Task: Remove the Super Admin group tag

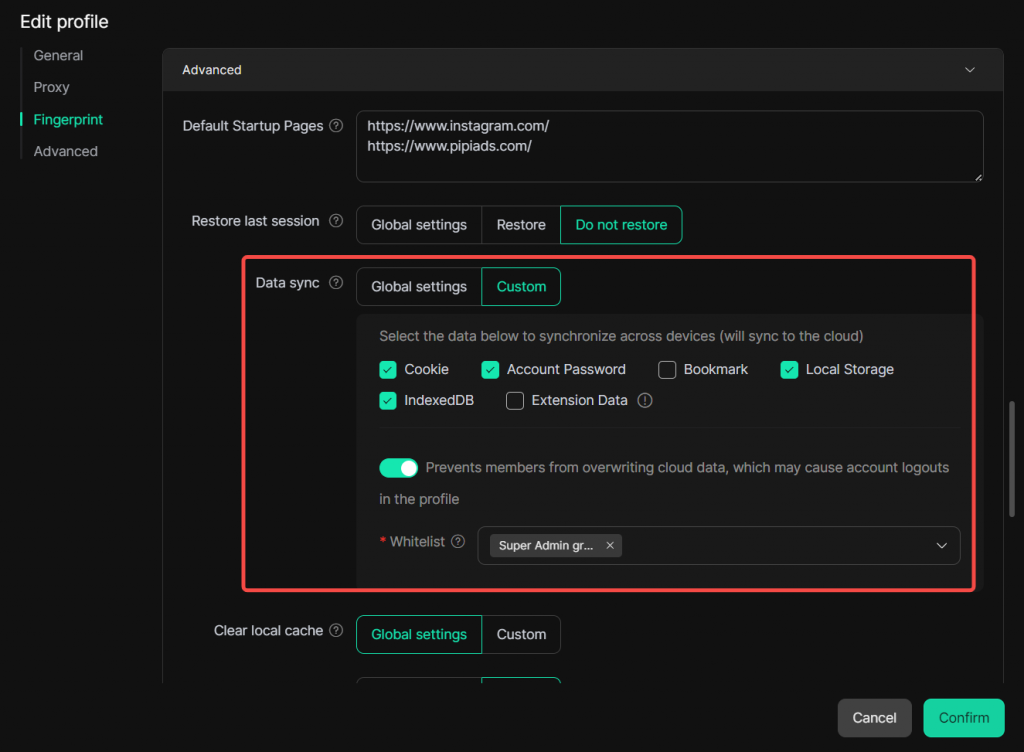Action: pos(610,546)
